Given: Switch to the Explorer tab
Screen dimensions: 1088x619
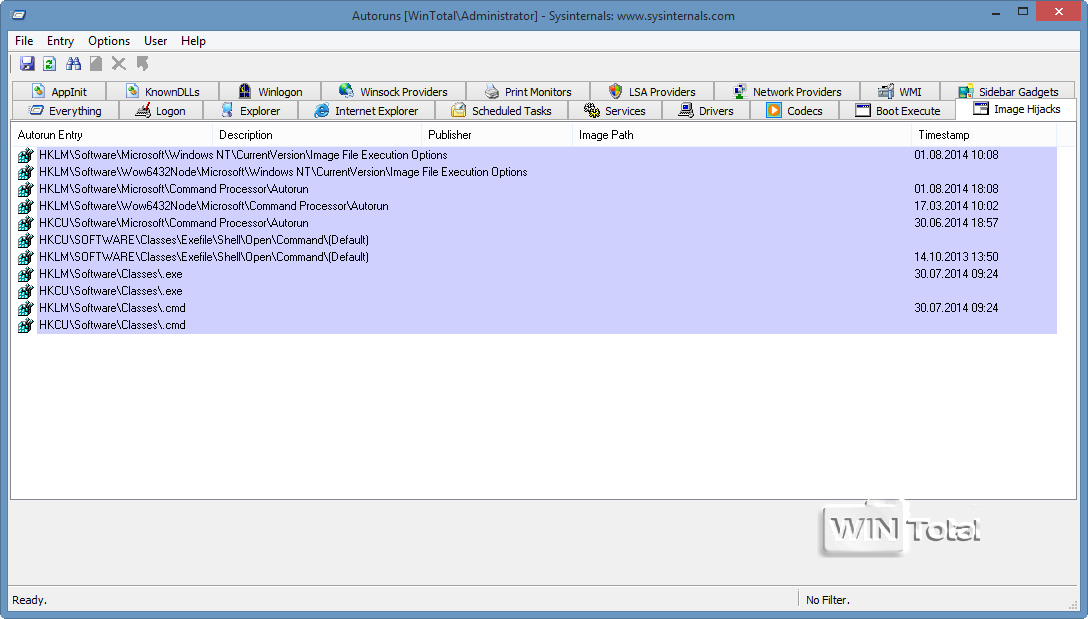Looking at the screenshot, I should [x=250, y=110].
